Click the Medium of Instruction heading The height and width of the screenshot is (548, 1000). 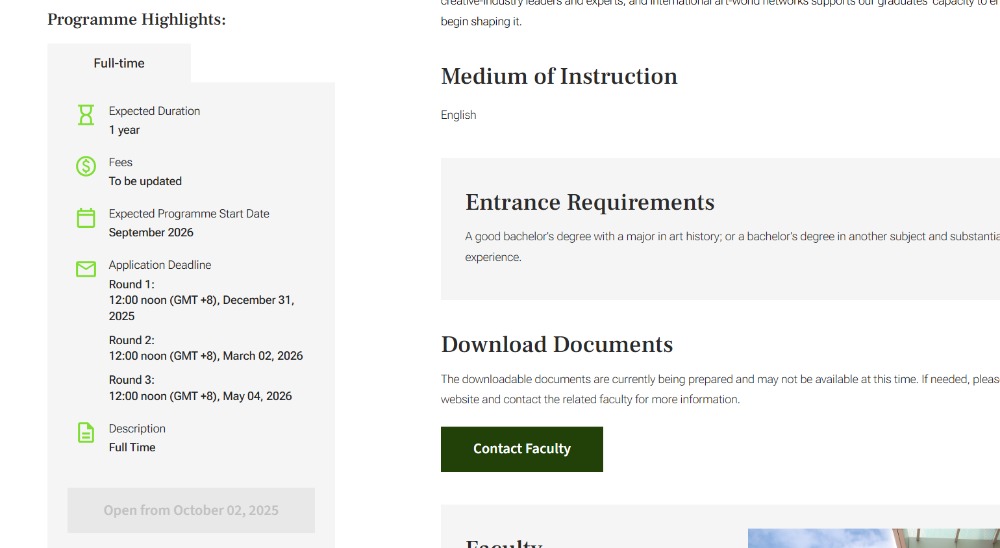559,77
